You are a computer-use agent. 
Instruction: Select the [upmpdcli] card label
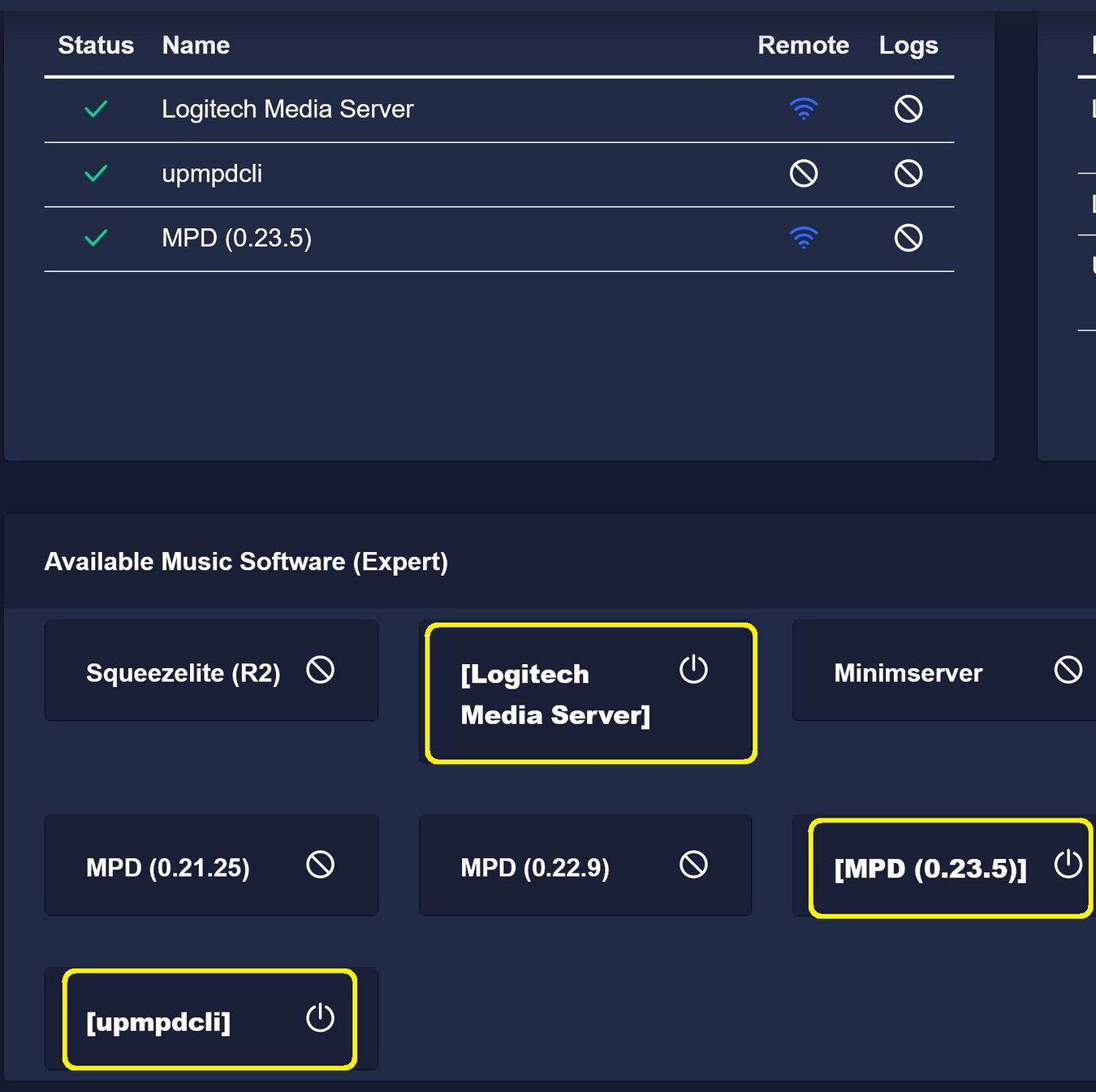pos(158,1022)
